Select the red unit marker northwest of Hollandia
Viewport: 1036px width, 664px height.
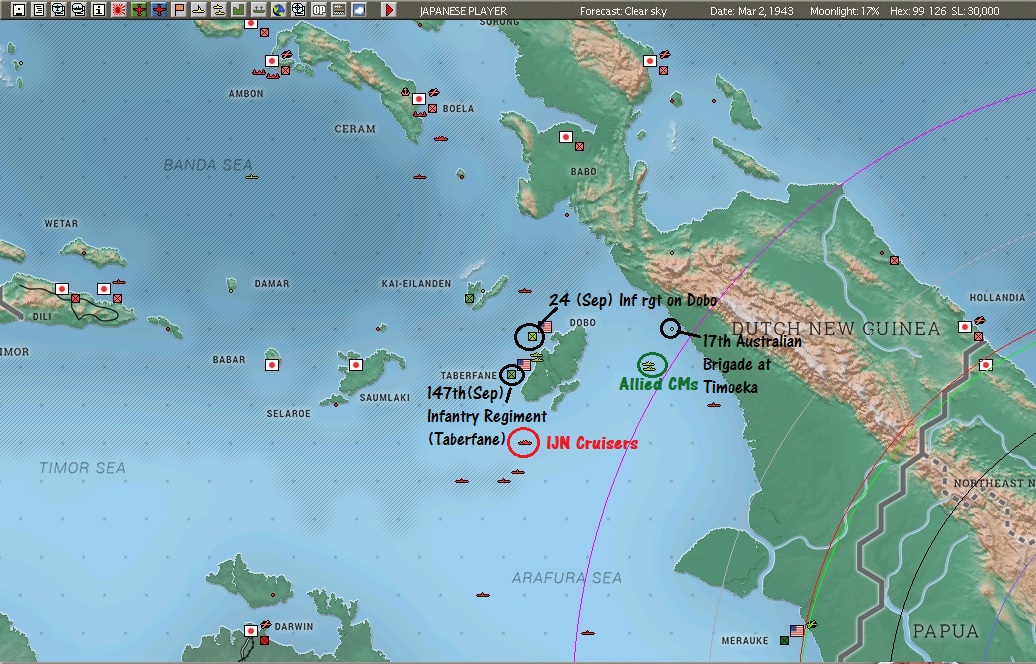pos(894,260)
